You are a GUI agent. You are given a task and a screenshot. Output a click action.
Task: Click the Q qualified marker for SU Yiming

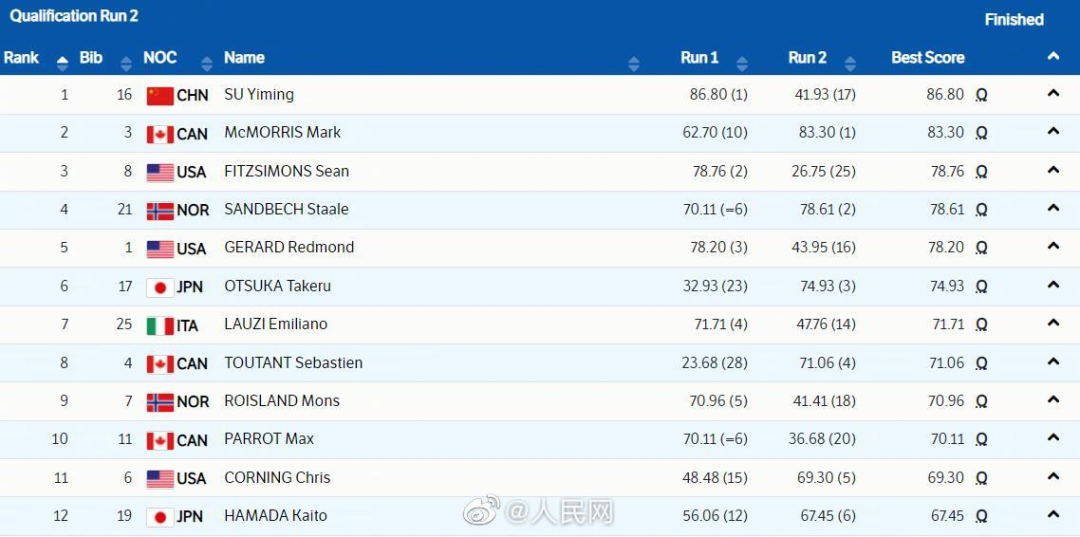point(982,96)
